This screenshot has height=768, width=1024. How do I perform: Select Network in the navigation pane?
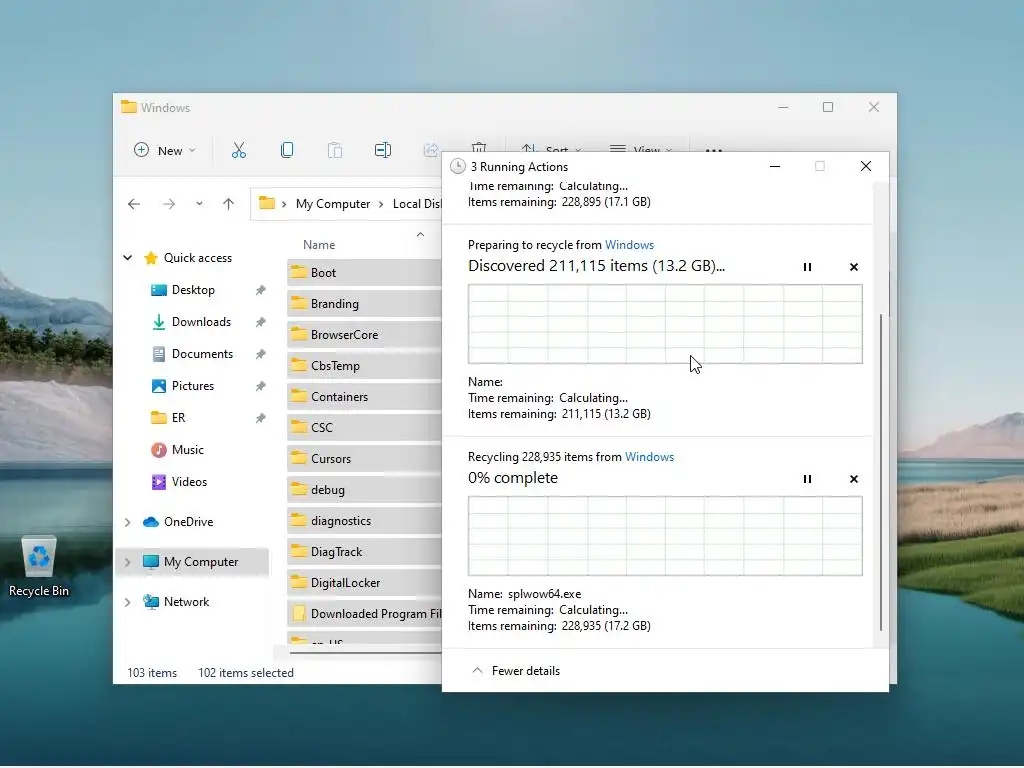pos(186,602)
